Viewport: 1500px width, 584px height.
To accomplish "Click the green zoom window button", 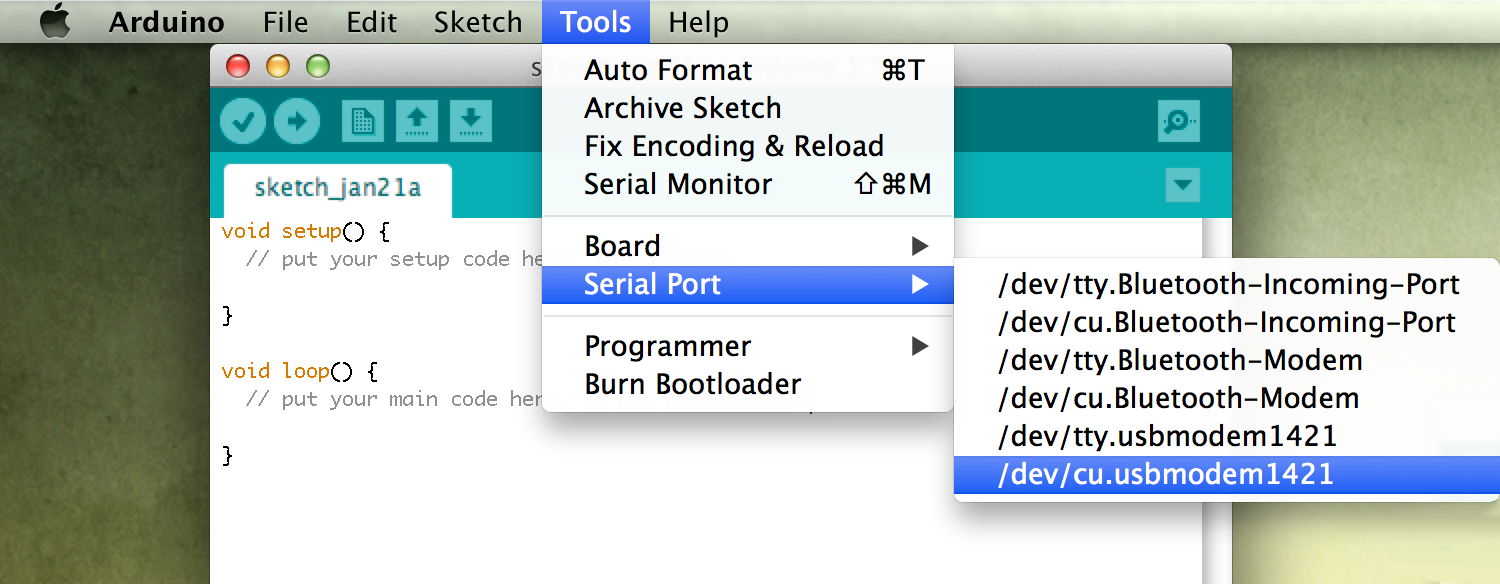I will pos(318,67).
